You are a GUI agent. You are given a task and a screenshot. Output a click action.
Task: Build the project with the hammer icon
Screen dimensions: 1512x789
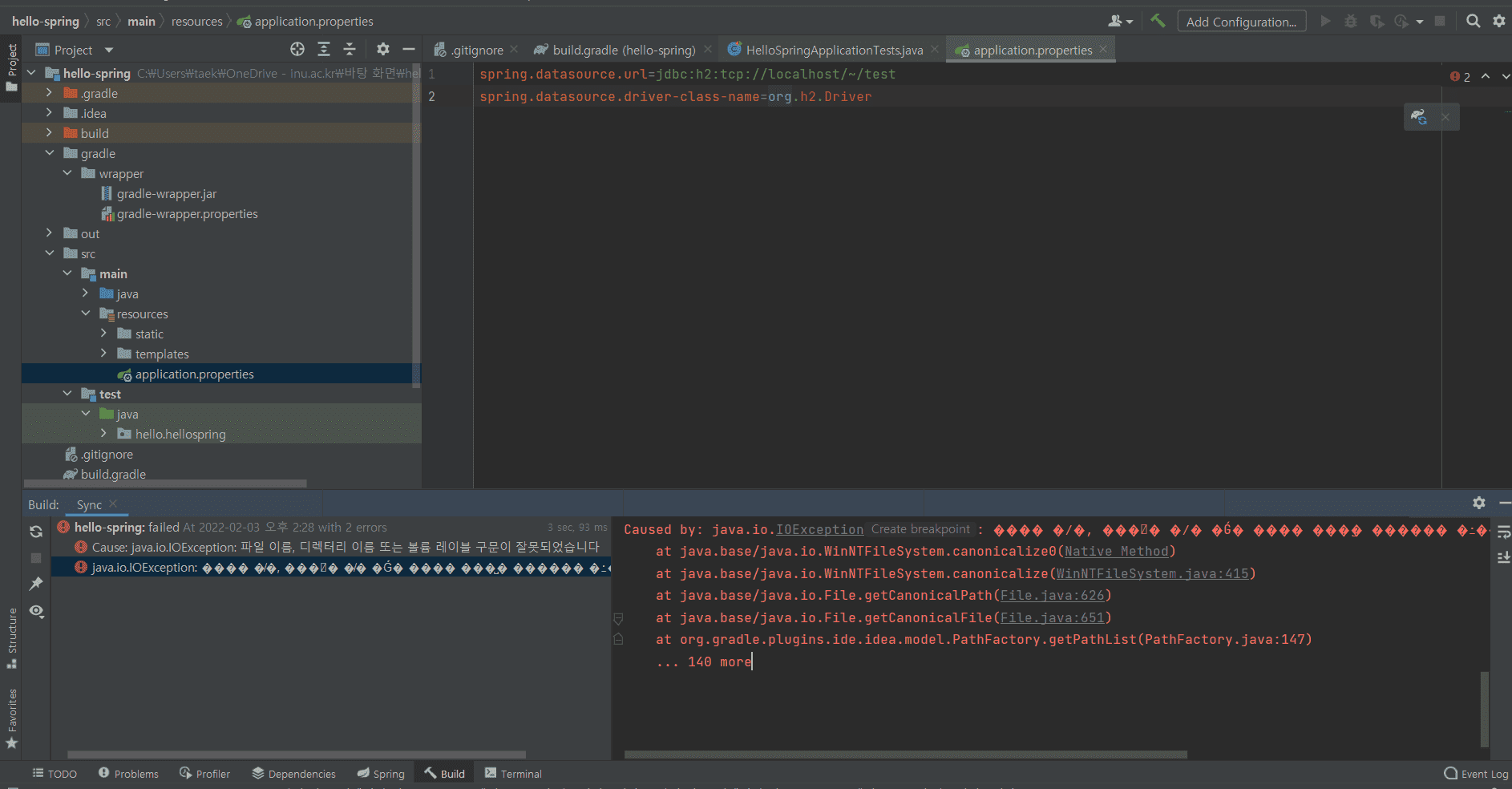pos(1158,21)
